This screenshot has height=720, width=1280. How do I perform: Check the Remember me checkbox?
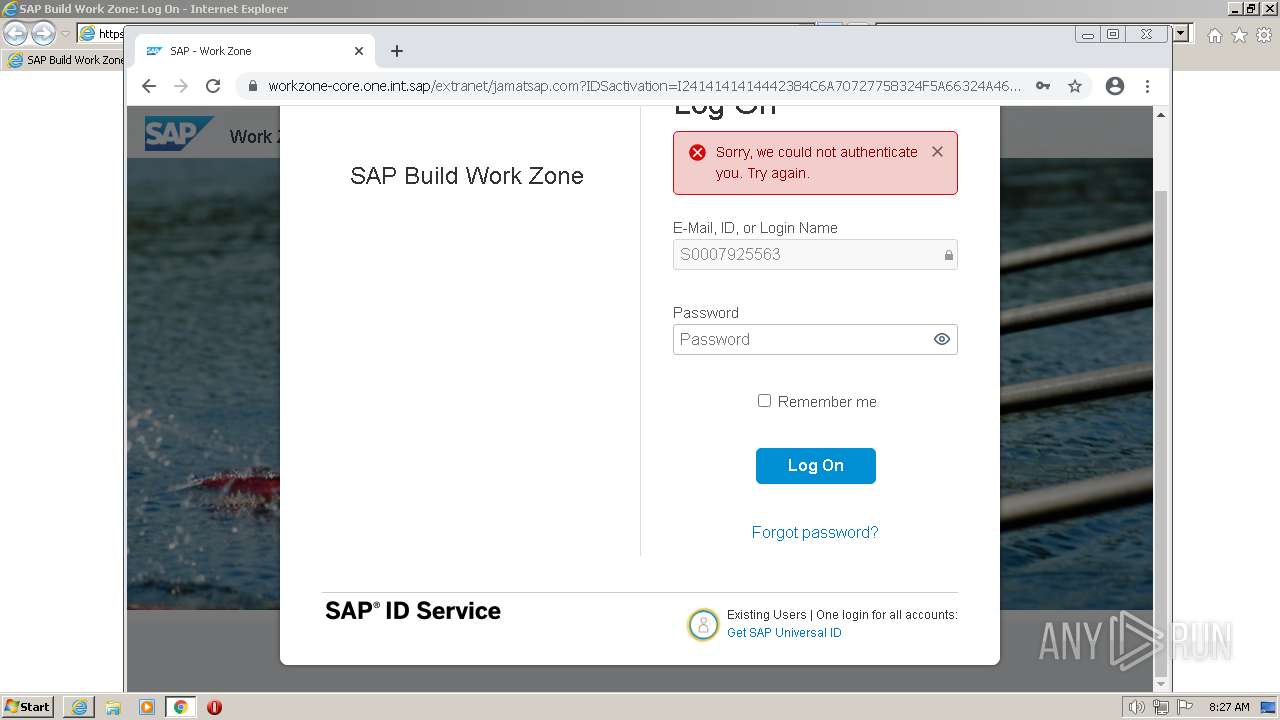click(x=764, y=401)
